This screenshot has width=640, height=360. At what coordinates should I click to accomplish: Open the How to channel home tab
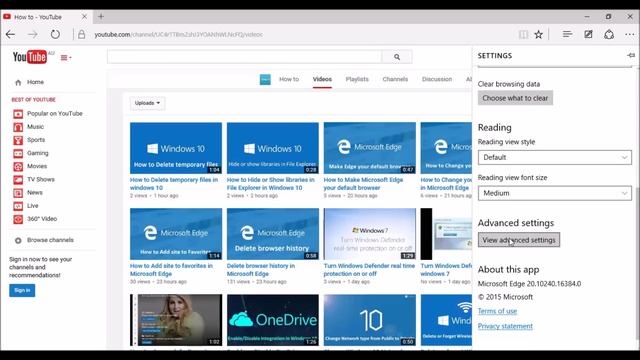tap(289, 79)
